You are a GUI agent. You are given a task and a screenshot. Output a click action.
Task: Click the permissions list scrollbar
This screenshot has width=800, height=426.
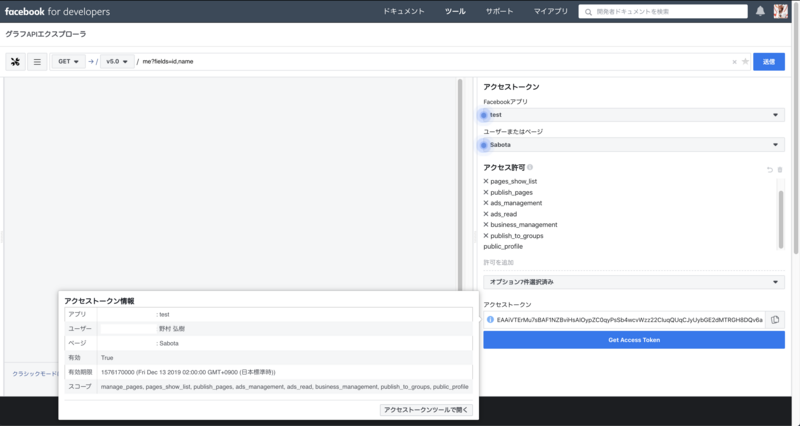(780, 219)
